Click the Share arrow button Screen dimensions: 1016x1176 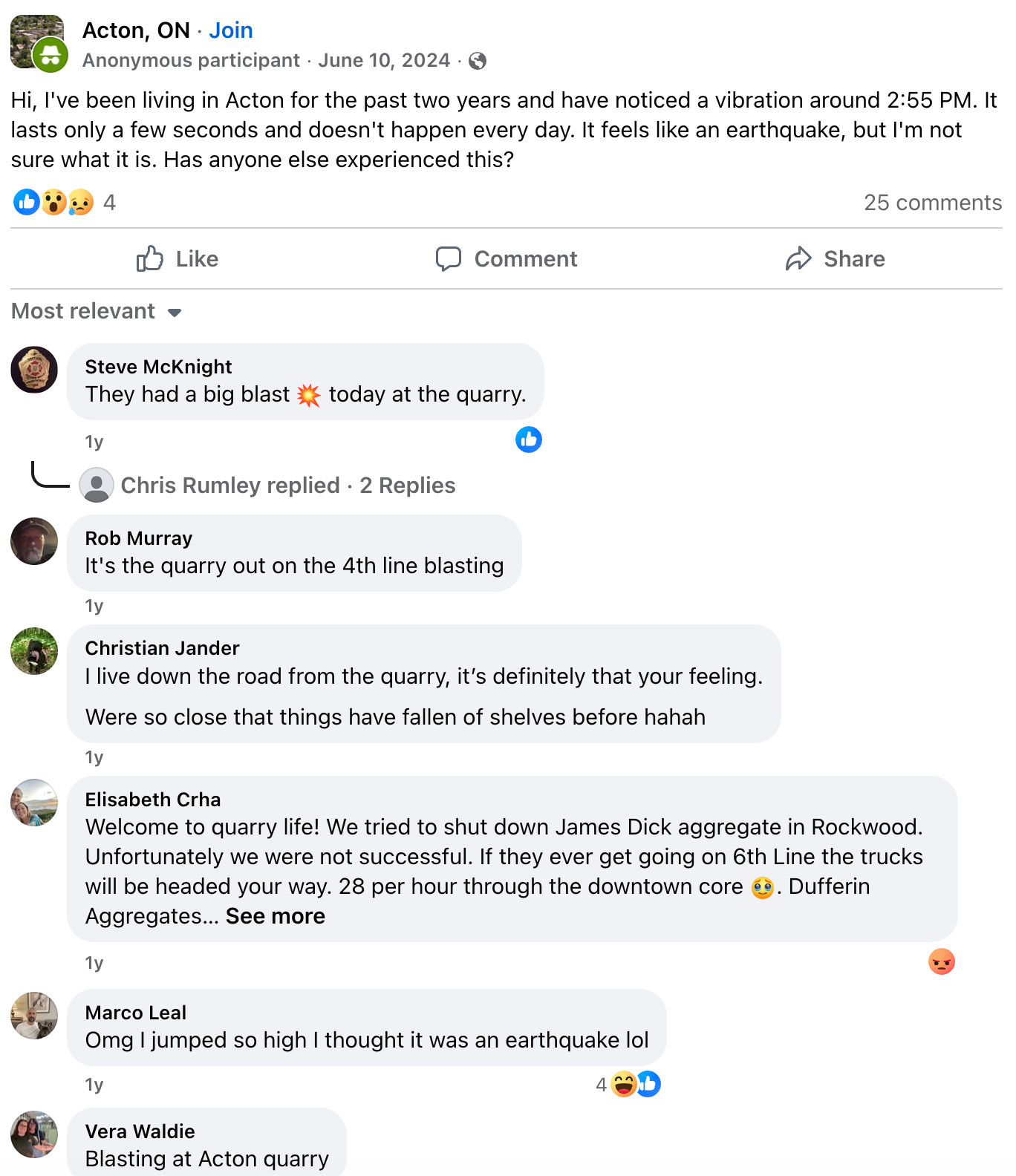(x=836, y=259)
